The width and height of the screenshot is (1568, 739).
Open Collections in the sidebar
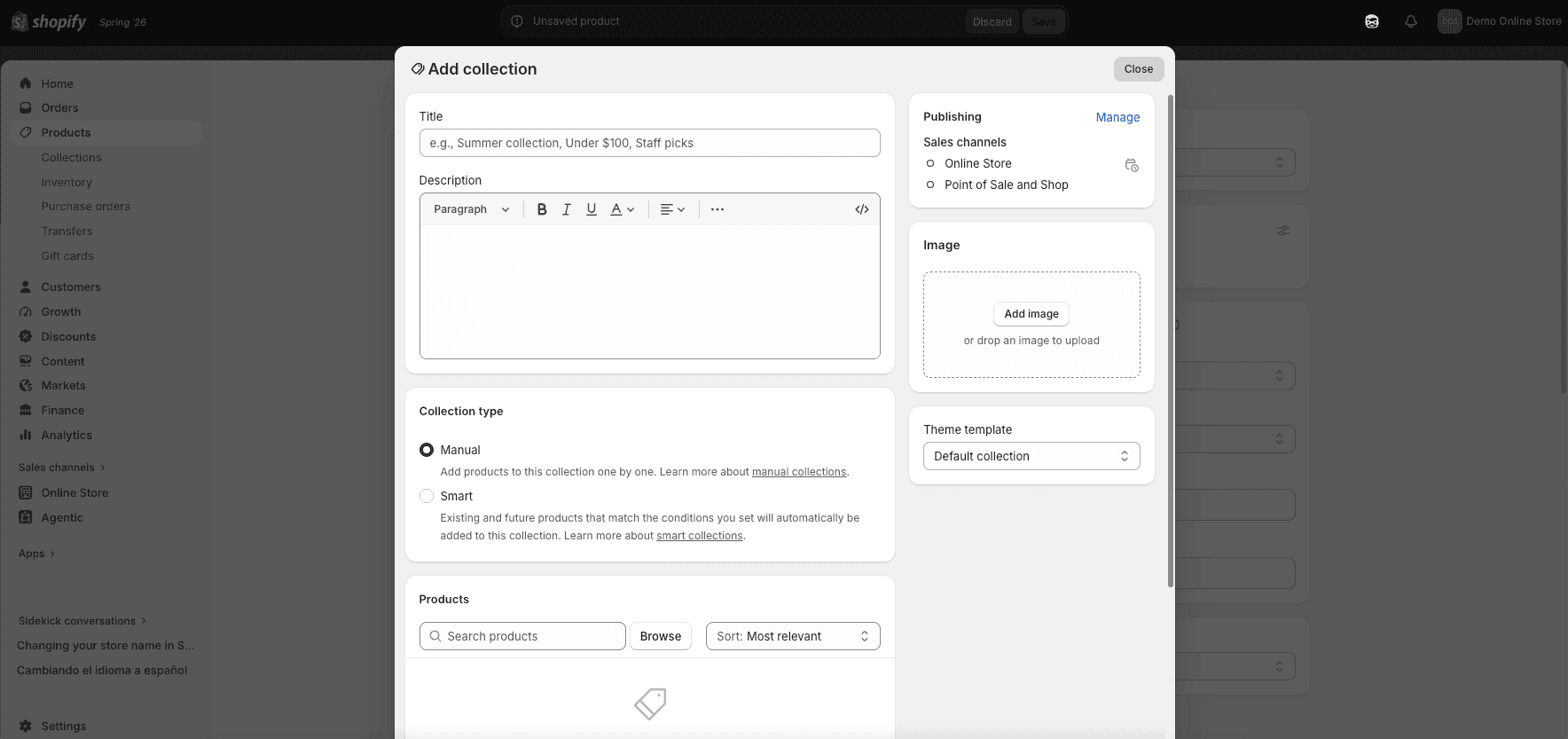[72, 157]
